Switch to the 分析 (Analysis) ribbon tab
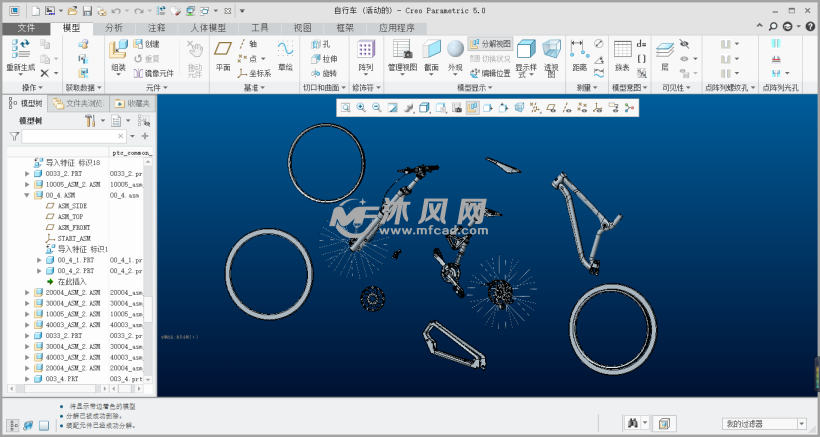This screenshot has width=820, height=437. click(x=114, y=28)
